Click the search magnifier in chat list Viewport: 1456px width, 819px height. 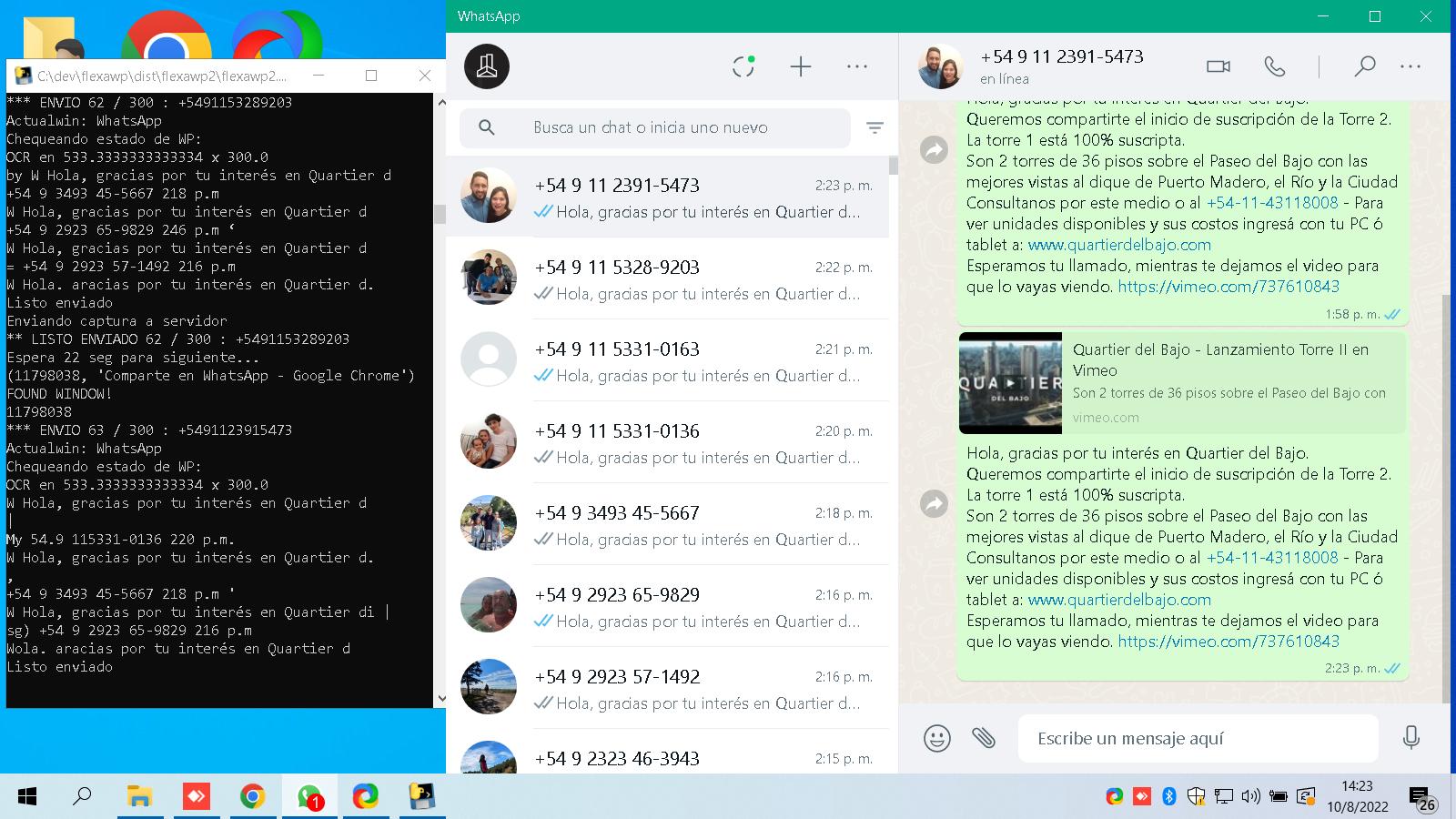point(487,127)
